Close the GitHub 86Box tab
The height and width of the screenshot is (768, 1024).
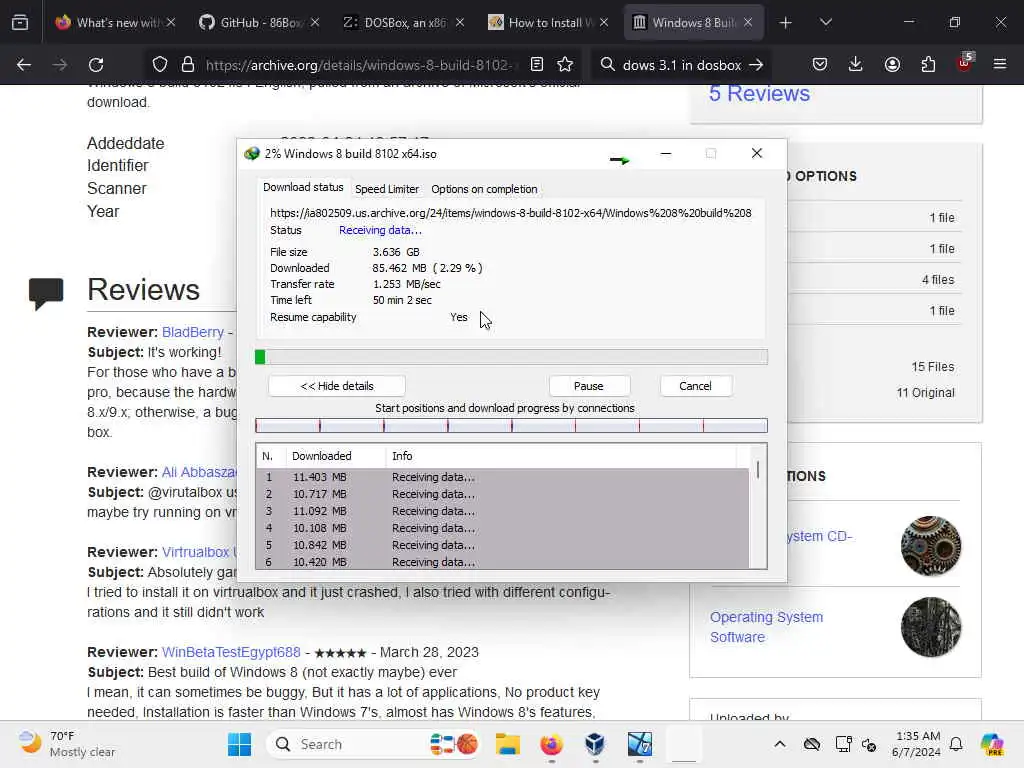pyautogui.click(x=315, y=23)
